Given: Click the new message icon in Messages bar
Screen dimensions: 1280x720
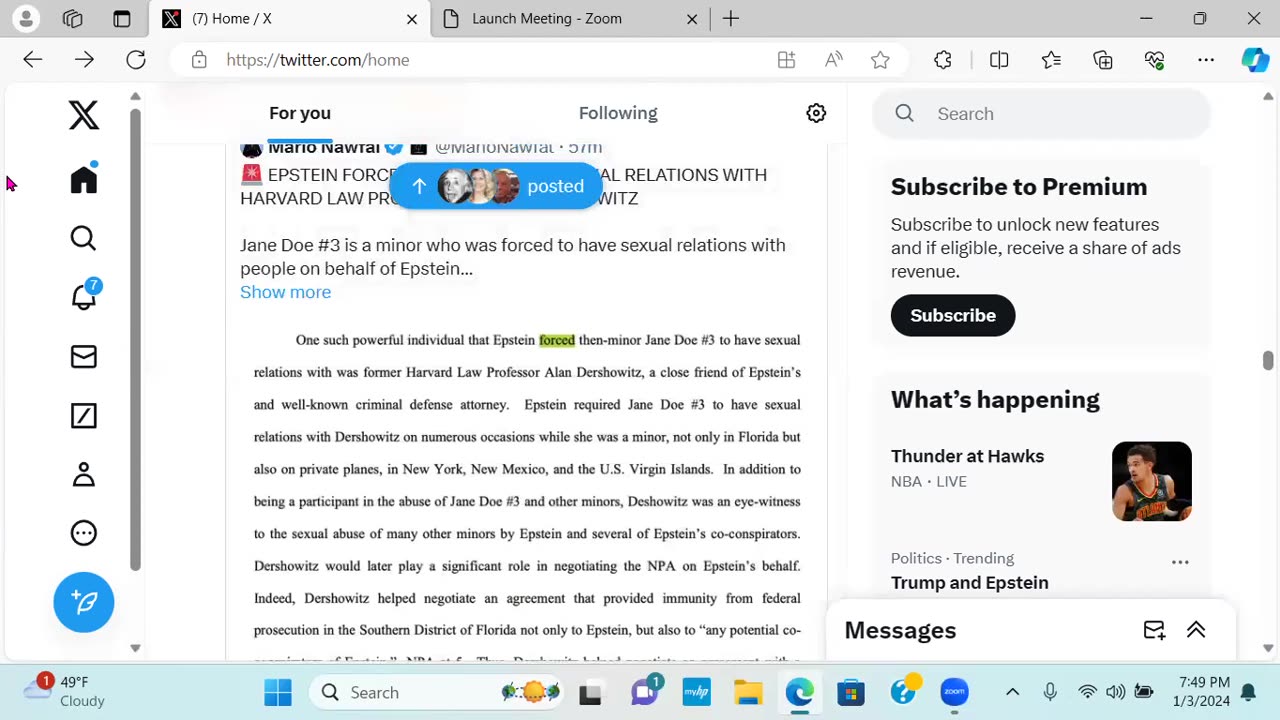Looking at the screenshot, I should pos(1154,630).
